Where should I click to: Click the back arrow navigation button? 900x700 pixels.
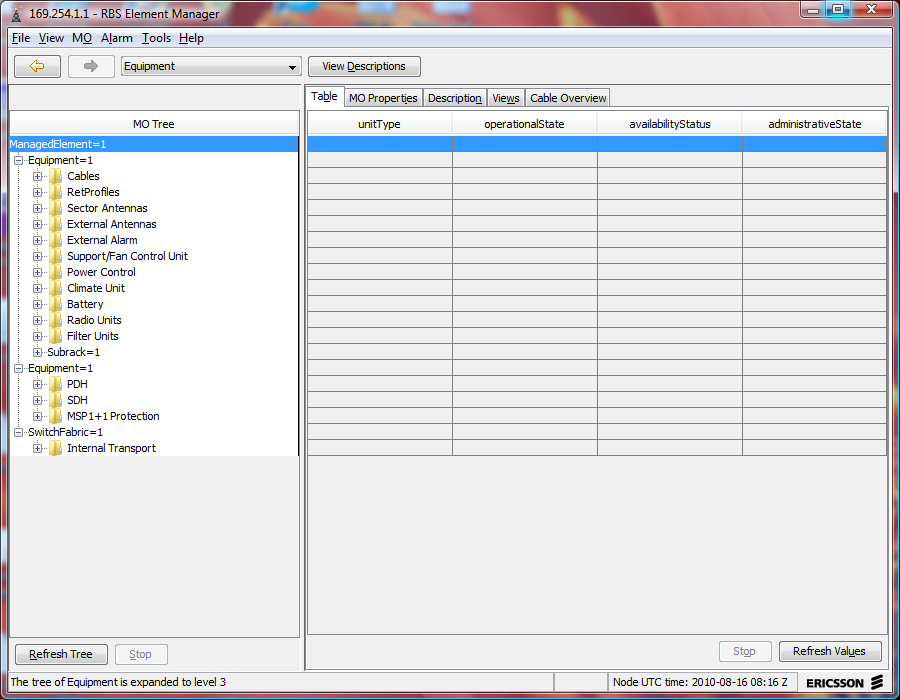tap(37, 66)
